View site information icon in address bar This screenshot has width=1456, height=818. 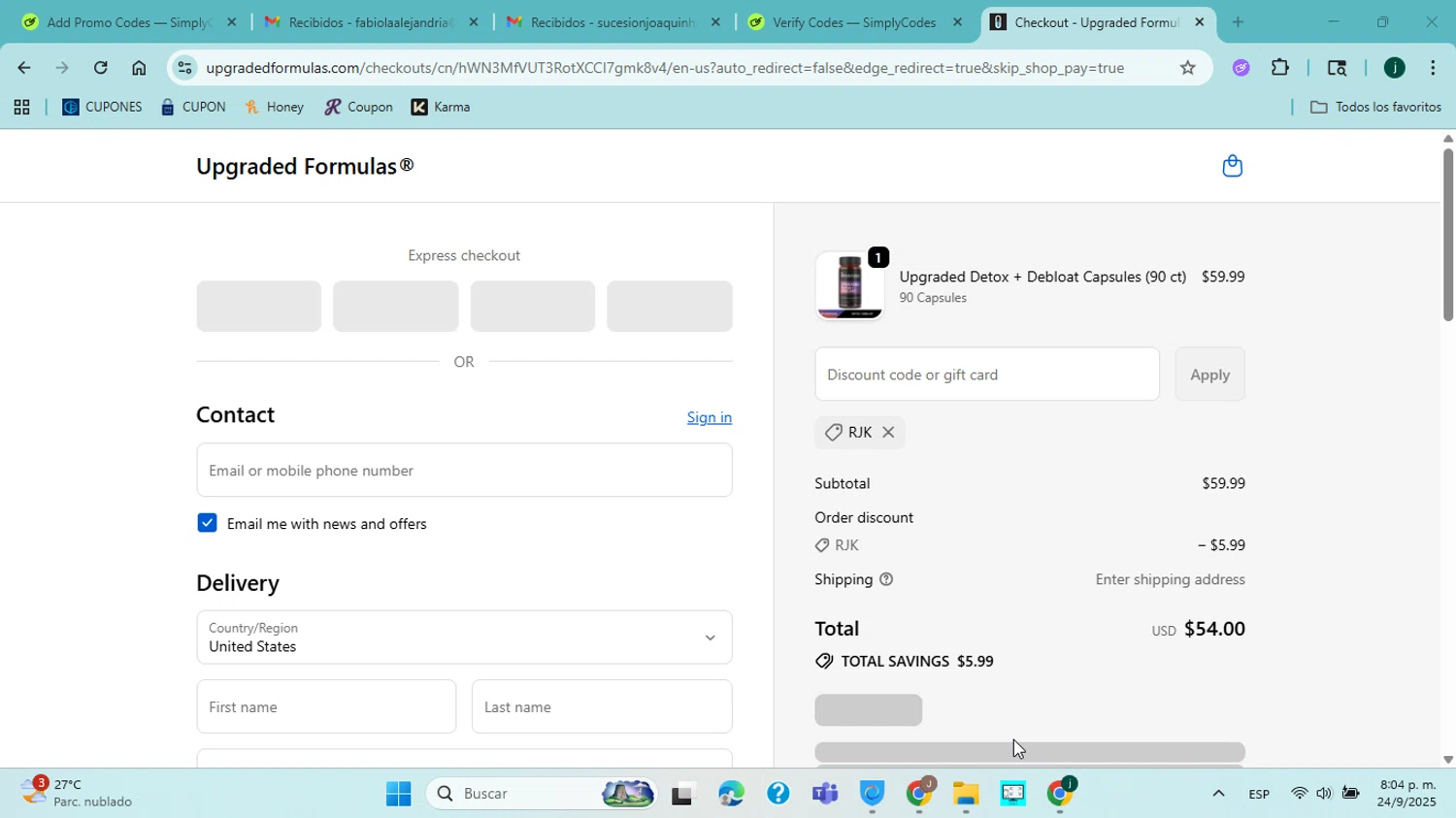coord(185,68)
